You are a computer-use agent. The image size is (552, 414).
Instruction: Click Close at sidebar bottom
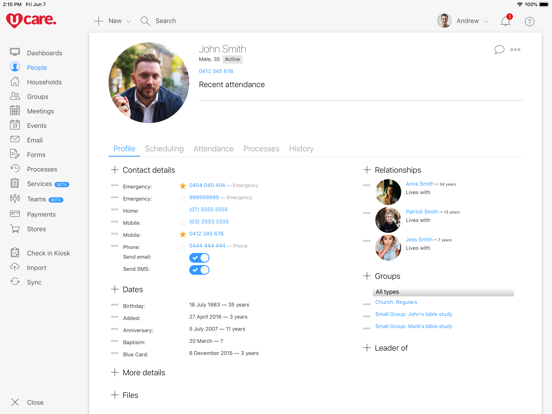point(35,402)
